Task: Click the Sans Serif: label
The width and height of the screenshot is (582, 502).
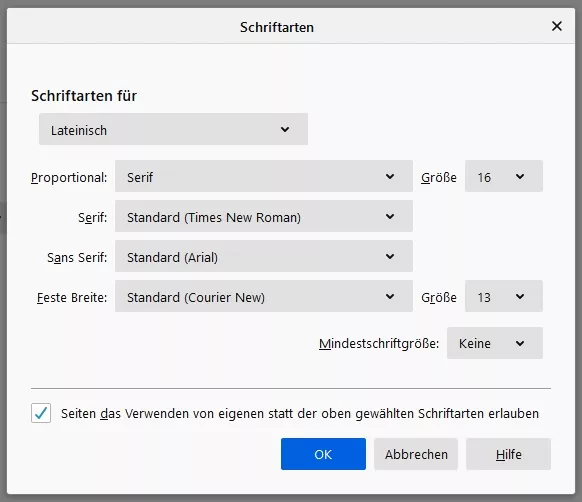Action: pos(77,257)
